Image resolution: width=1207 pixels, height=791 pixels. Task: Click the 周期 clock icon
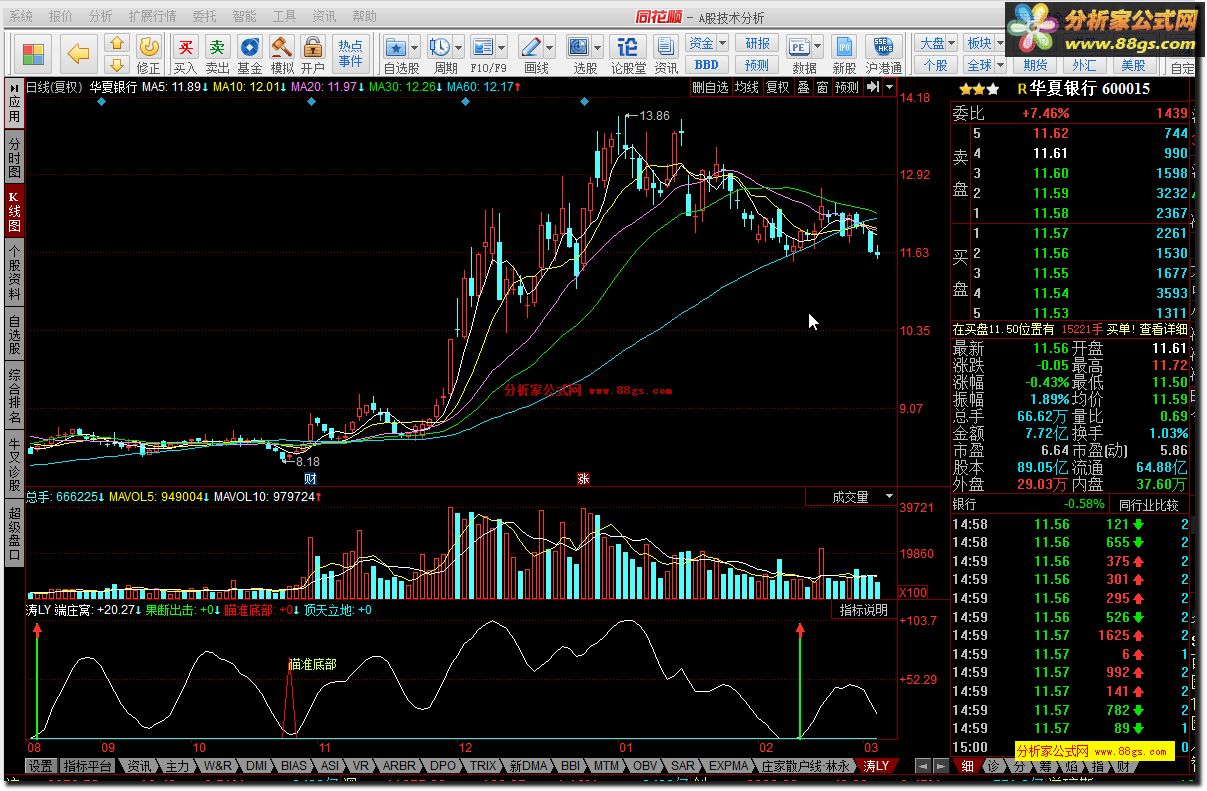coord(438,46)
